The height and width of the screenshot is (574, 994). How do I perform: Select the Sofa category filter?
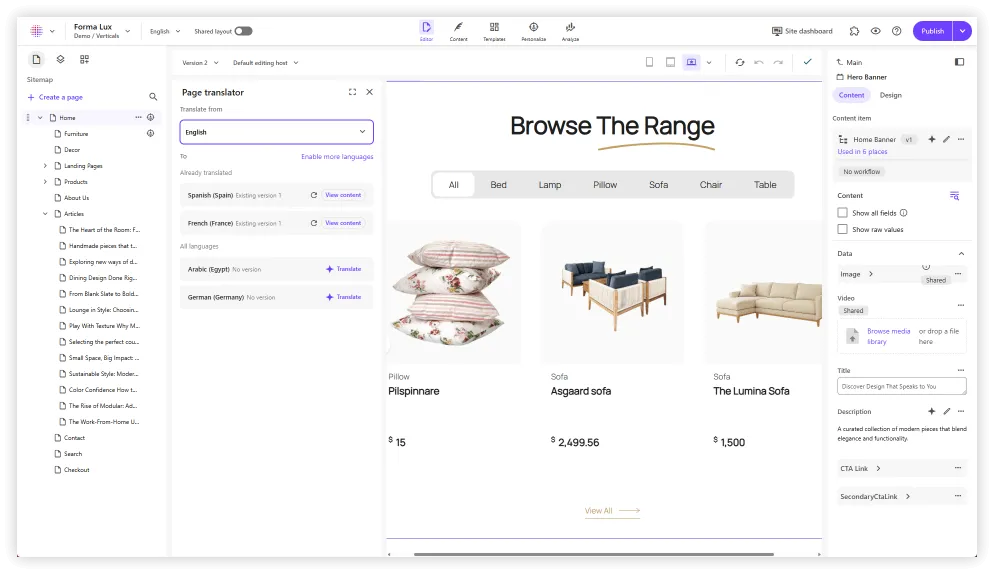(658, 185)
